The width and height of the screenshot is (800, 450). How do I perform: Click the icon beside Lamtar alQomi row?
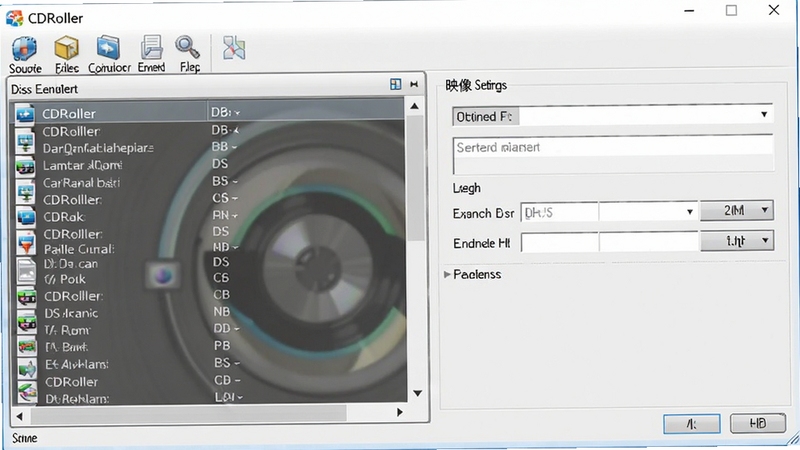click(25, 167)
